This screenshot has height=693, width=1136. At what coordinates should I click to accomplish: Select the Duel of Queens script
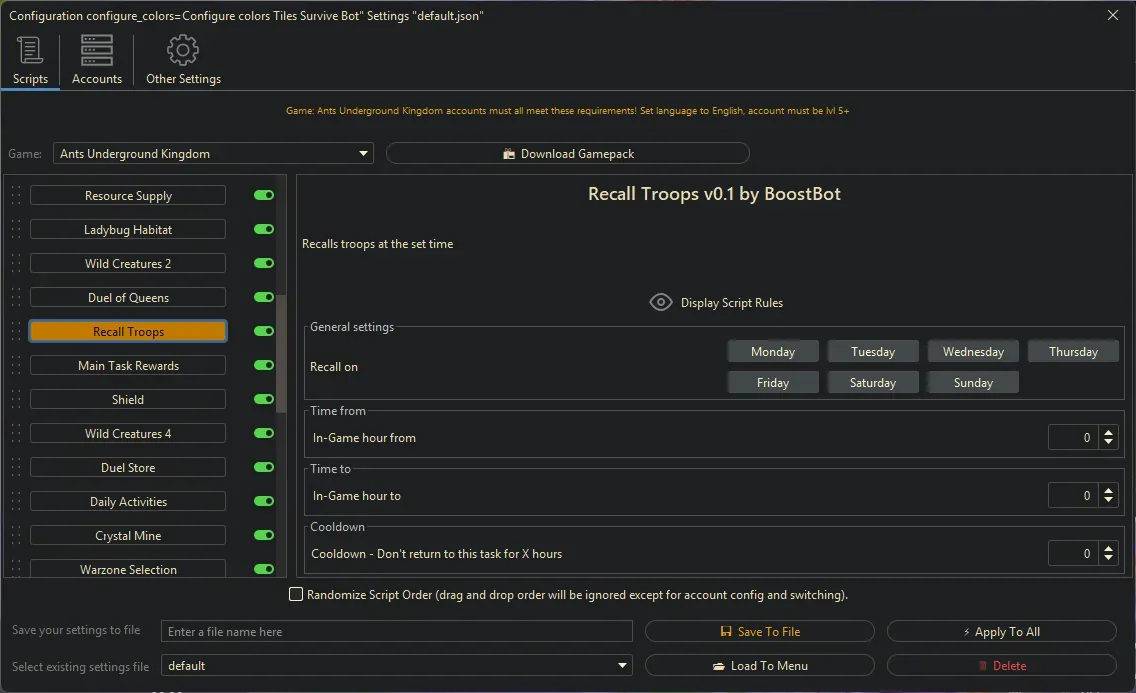pyautogui.click(x=128, y=298)
